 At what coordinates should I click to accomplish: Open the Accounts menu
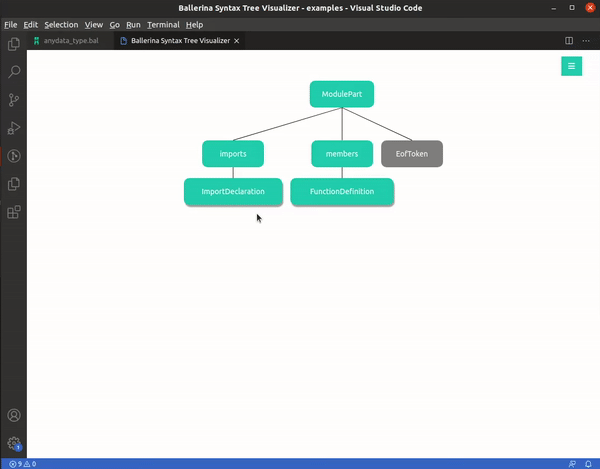pos(14,415)
